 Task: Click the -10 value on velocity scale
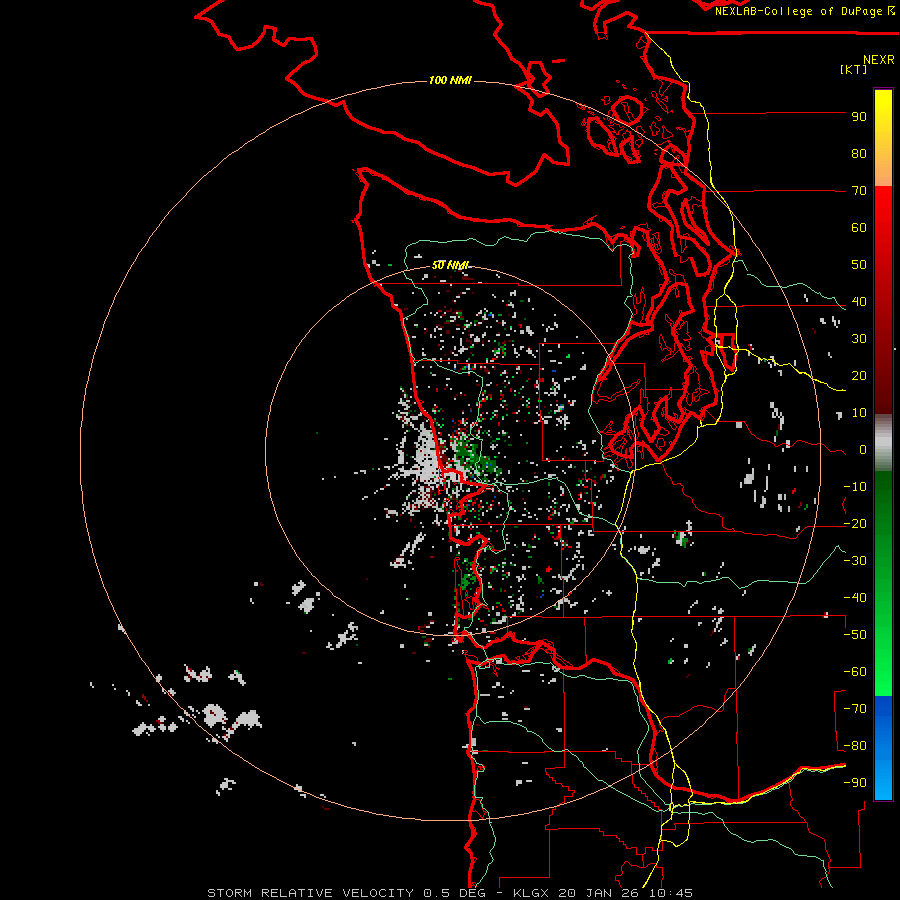(x=855, y=487)
